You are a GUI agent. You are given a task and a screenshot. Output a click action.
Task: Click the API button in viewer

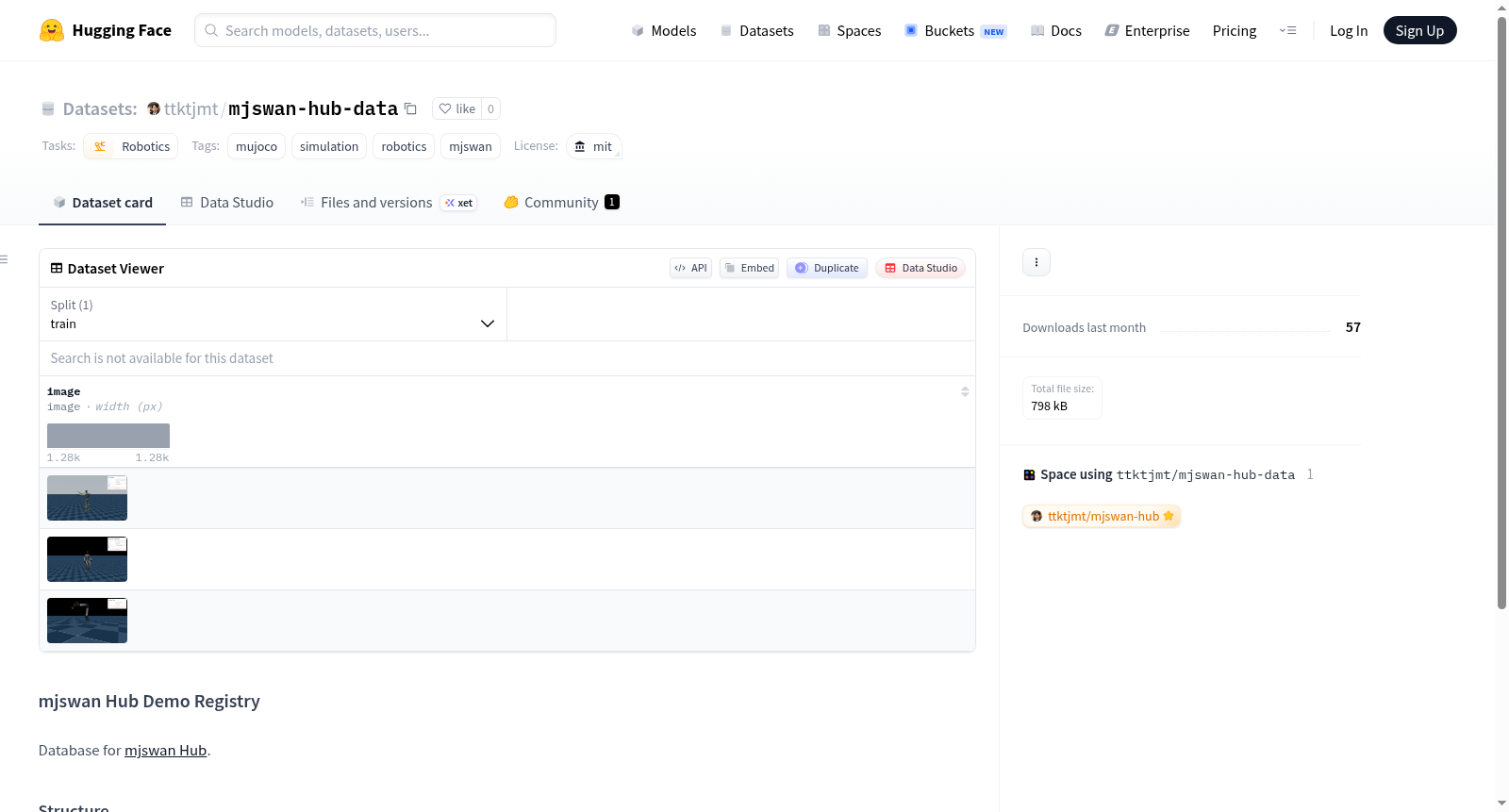(690, 268)
